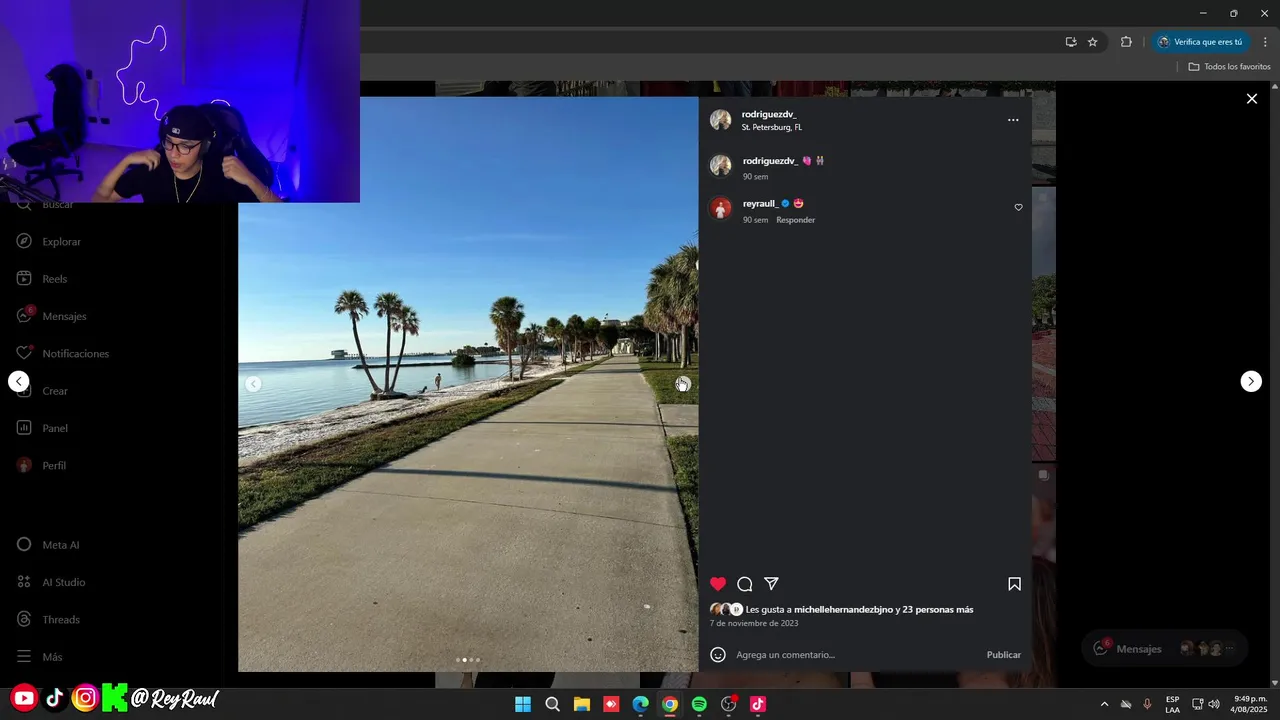Screen dimensions: 1280x720
Task: Show the previous photo in the carousel
Action: (x=253, y=384)
